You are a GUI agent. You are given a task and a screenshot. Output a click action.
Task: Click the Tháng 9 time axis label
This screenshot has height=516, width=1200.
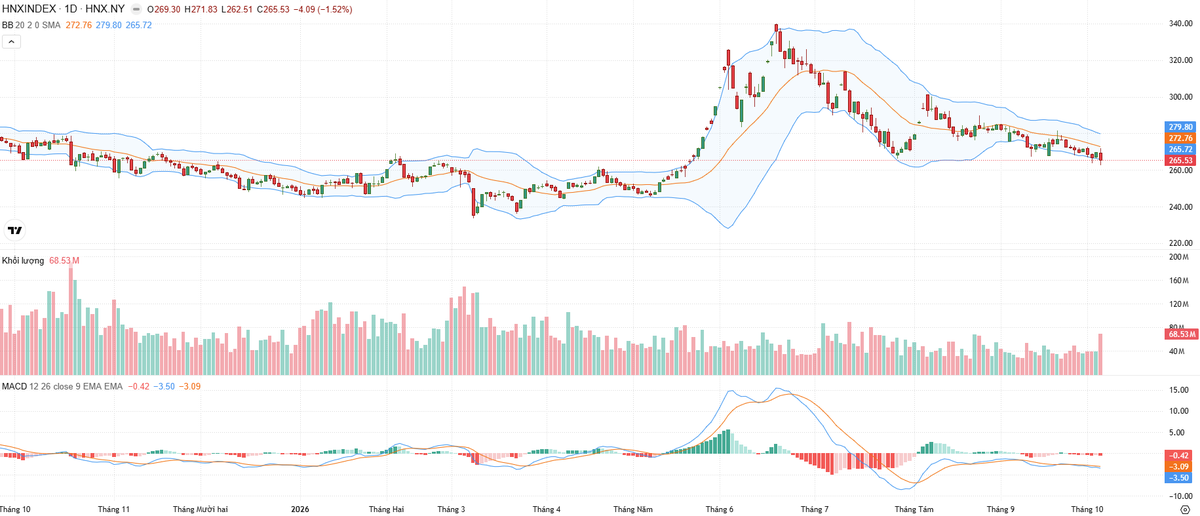[x=1000, y=509]
